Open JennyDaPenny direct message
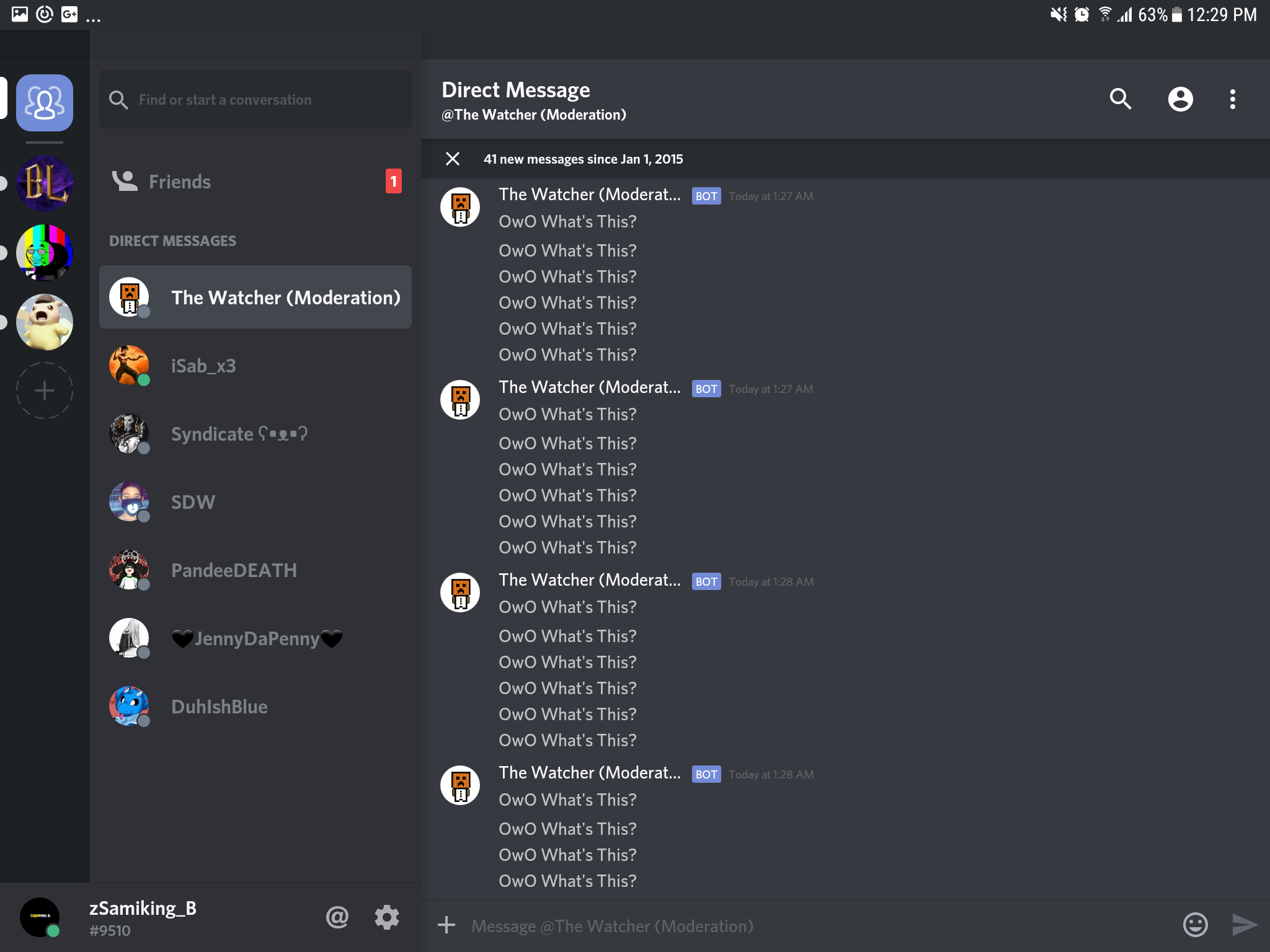 point(255,638)
